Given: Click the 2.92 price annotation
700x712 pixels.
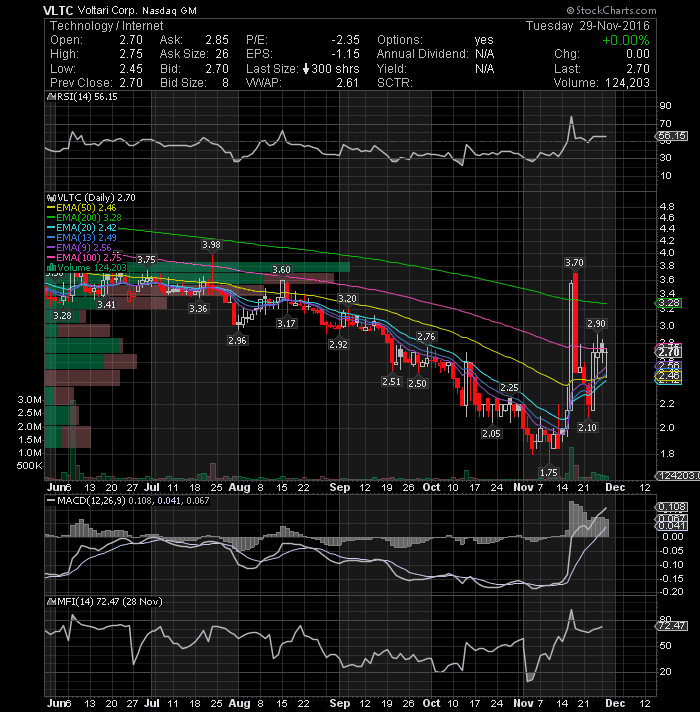Looking at the screenshot, I should (339, 345).
